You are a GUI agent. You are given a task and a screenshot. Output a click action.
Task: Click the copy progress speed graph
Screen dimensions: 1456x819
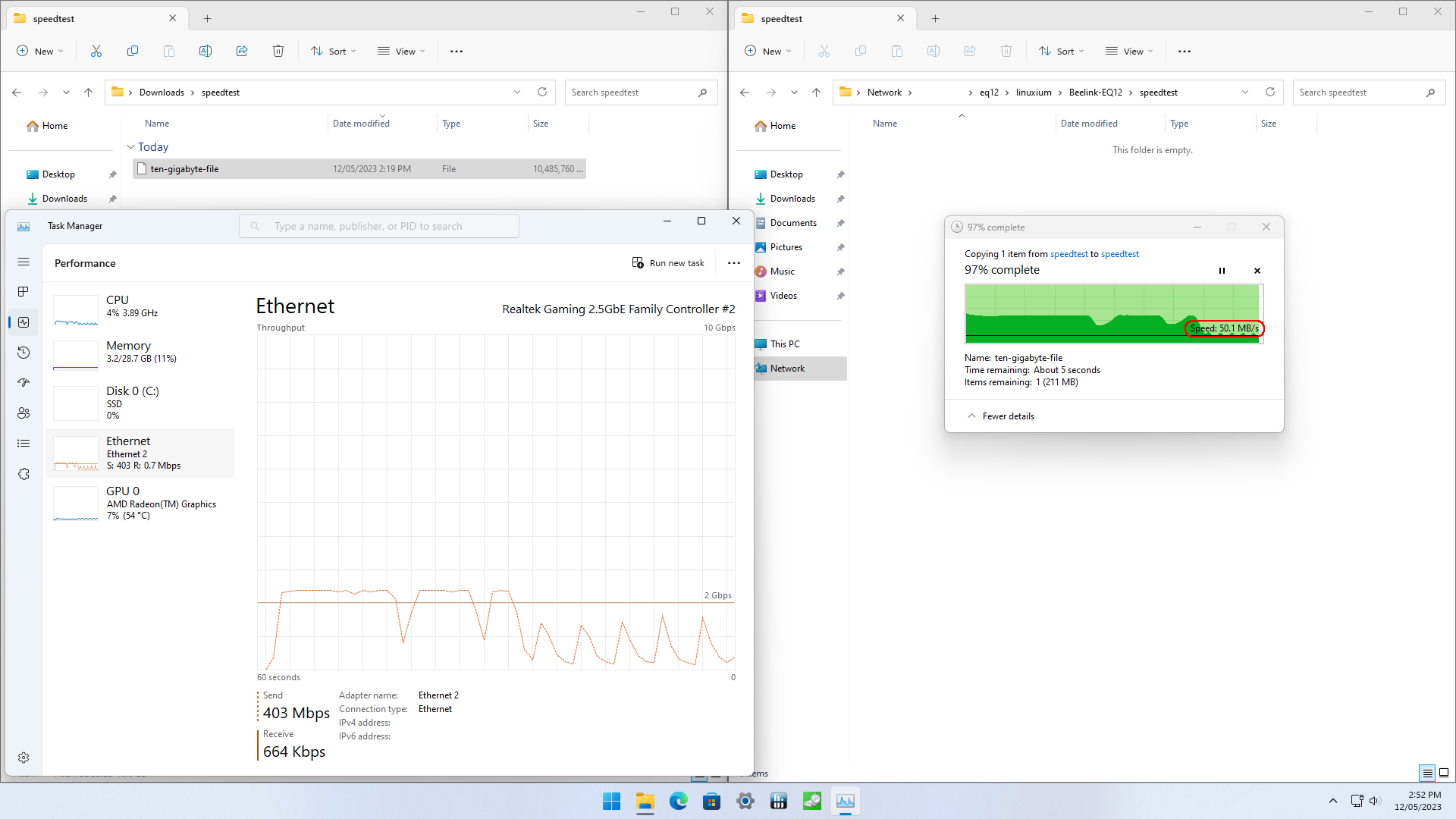[x=1114, y=314]
